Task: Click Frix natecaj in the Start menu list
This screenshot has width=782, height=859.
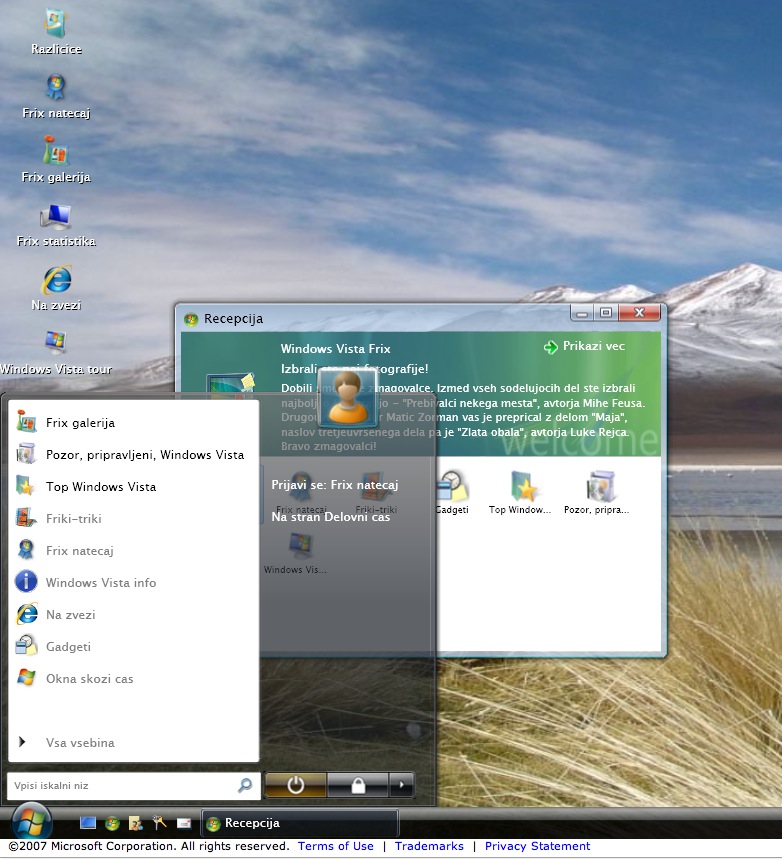Action: [x=134, y=551]
